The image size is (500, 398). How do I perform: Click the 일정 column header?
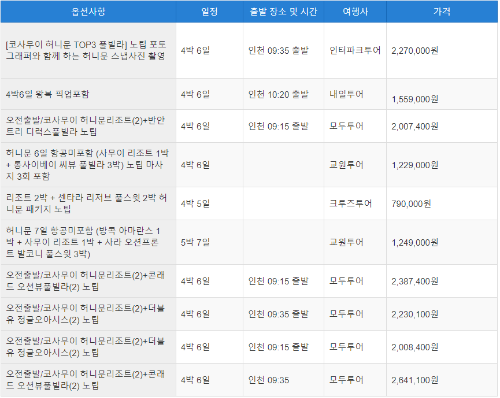pyautogui.click(x=210, y=12)
